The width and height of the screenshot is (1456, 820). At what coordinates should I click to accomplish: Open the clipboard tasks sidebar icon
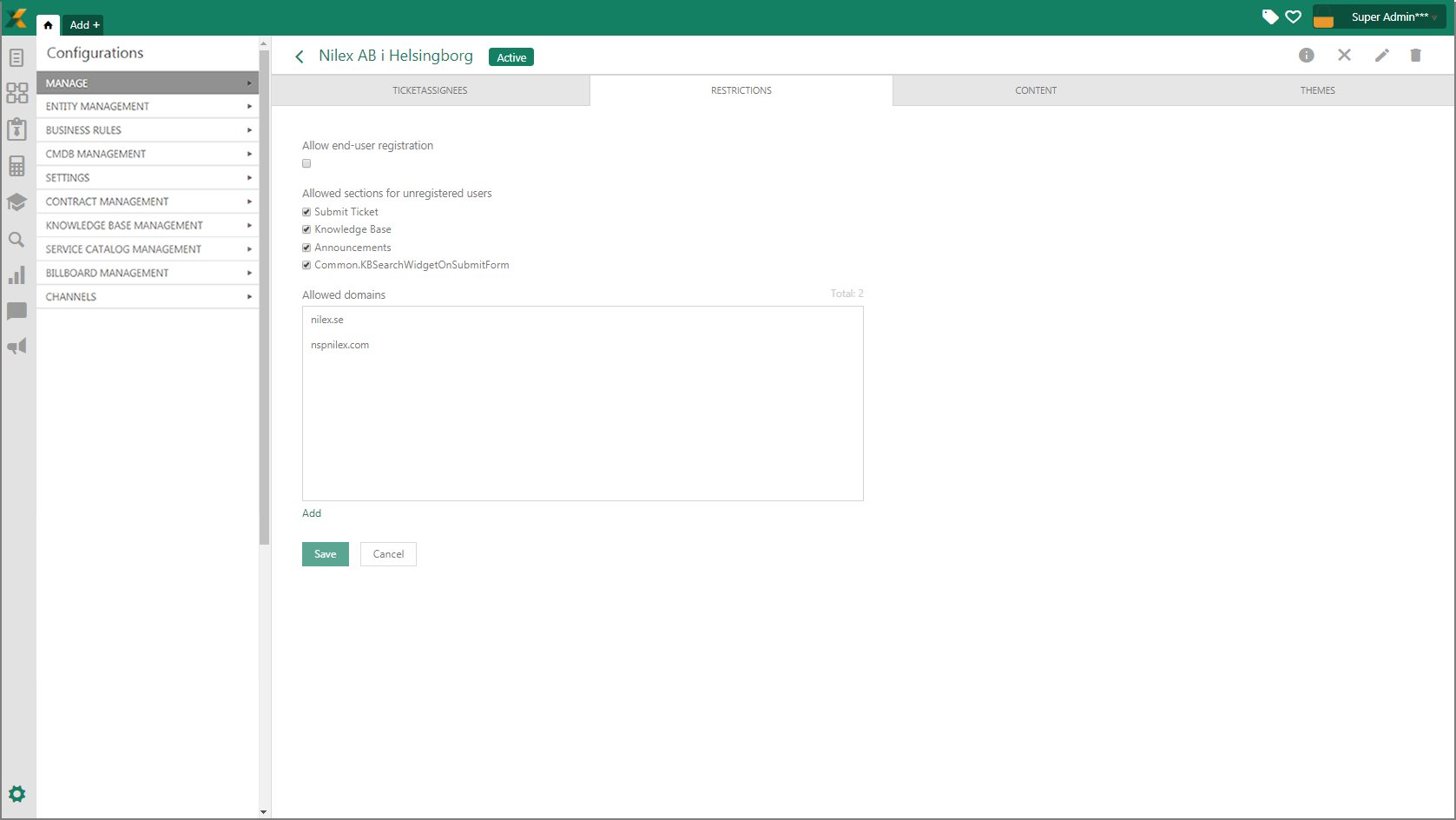16,129
